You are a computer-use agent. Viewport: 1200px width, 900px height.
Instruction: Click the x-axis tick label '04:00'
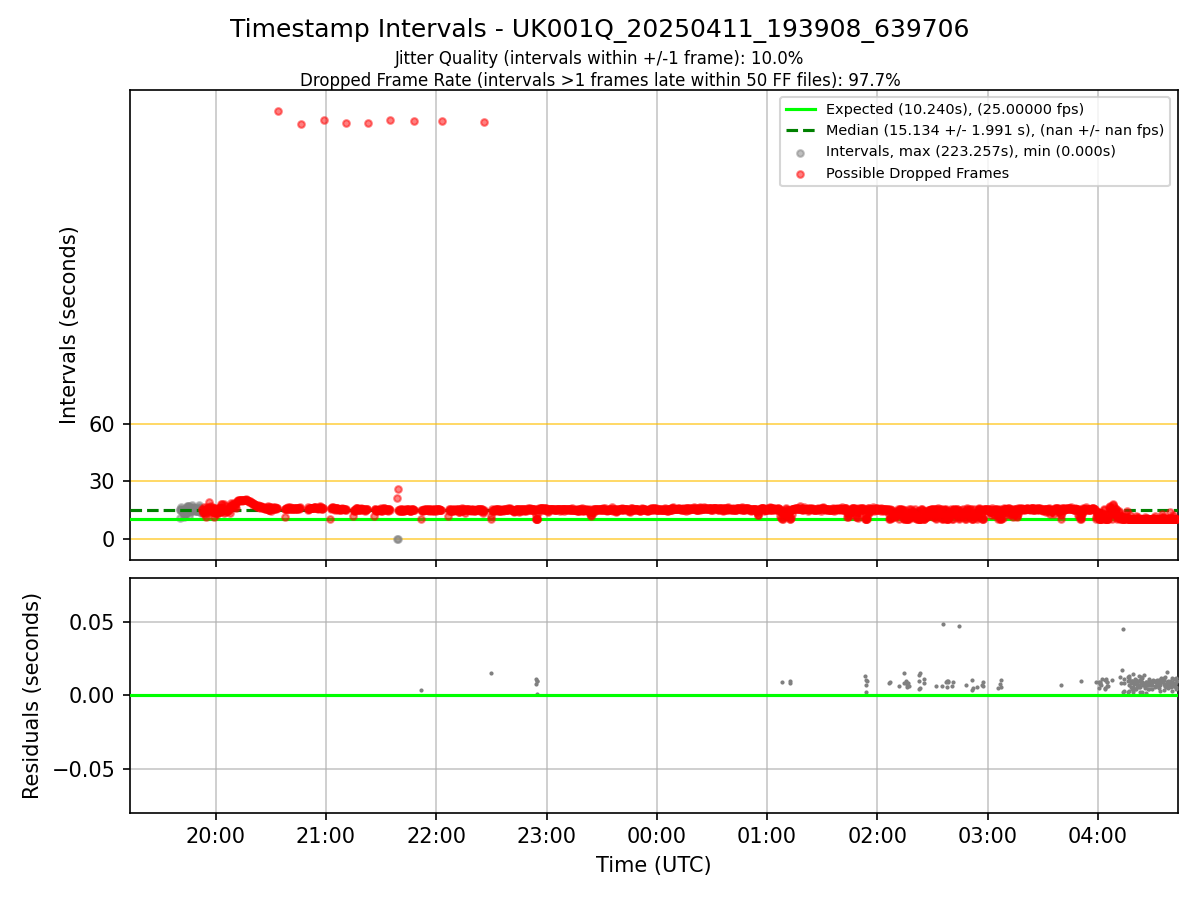point(1098,834)
